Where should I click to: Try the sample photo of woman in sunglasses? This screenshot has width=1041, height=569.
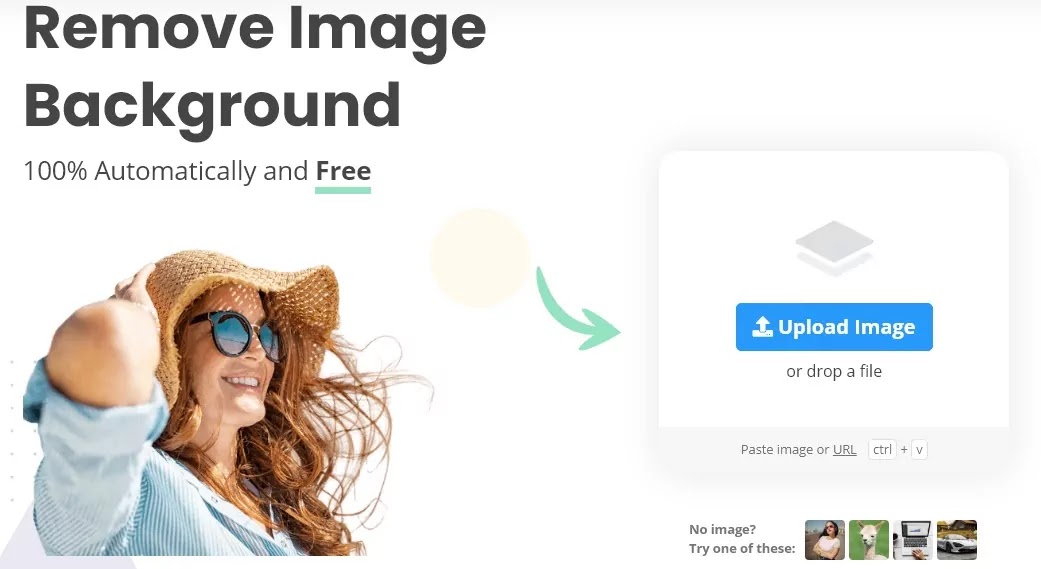pyautogui.click(x=825, y=540)
